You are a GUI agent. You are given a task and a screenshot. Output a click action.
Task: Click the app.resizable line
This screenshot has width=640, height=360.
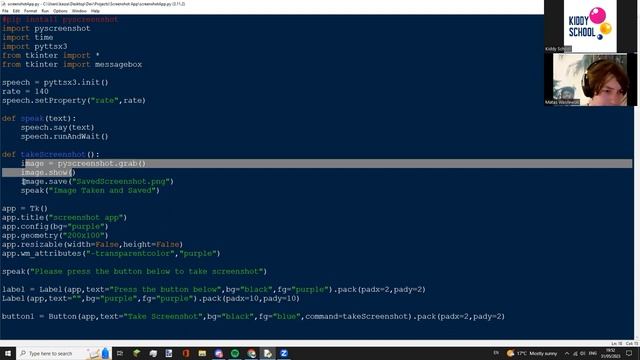pos(92,244)
